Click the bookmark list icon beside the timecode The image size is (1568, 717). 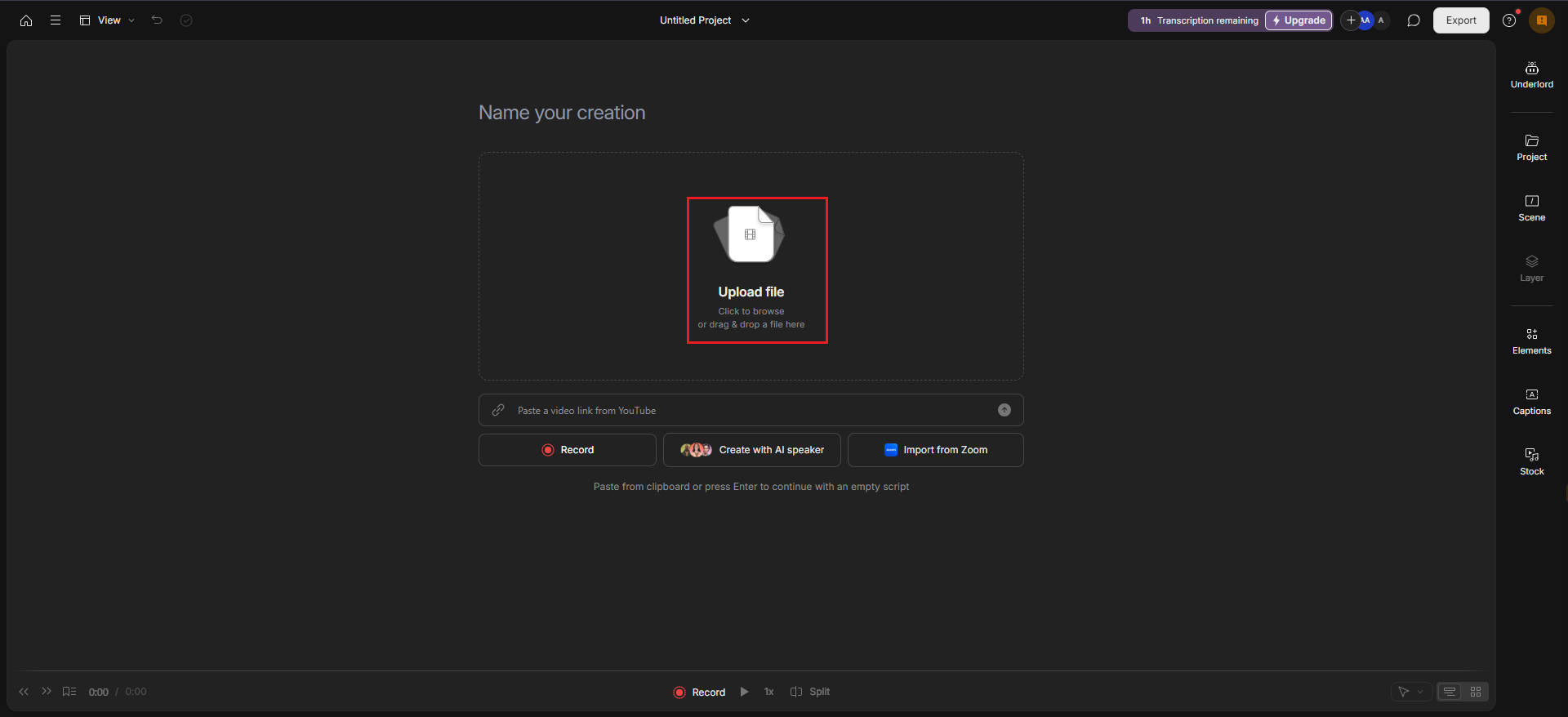click(69, 692)
